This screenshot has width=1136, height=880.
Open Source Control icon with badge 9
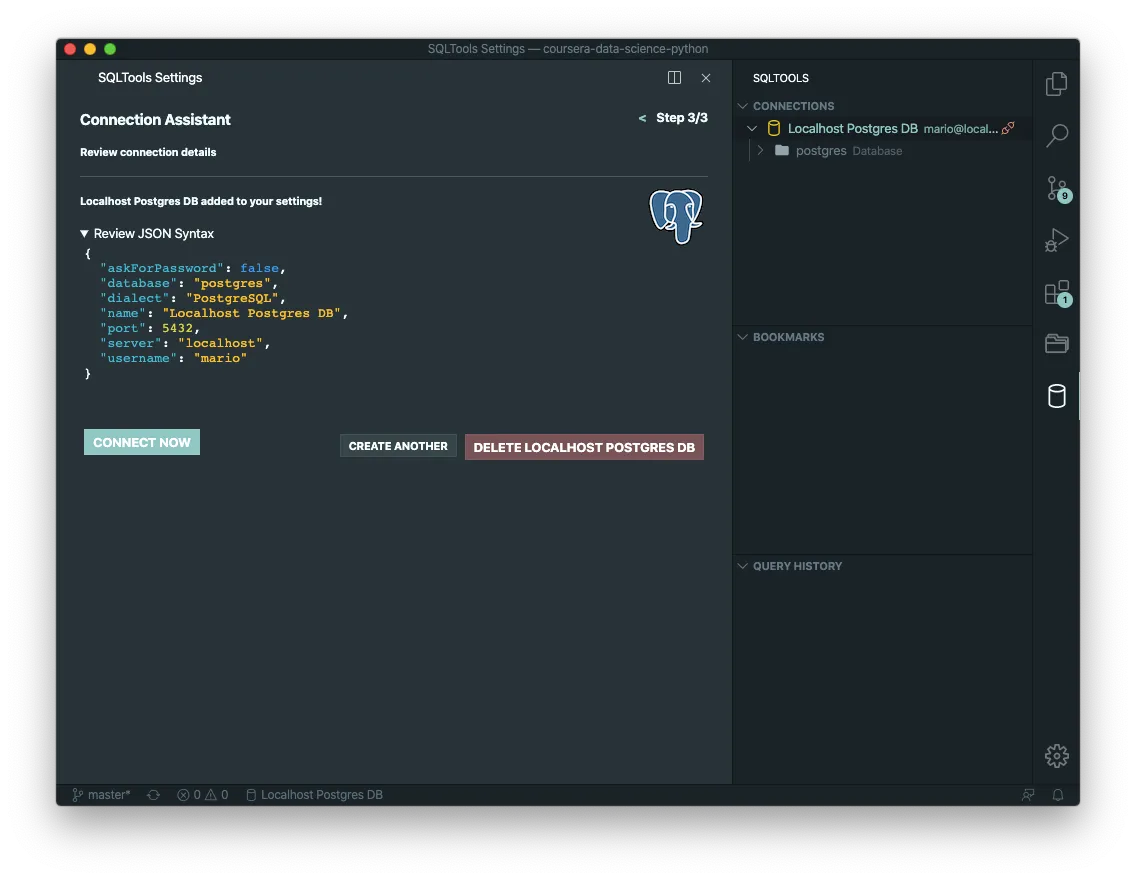tap(1058, 188)
